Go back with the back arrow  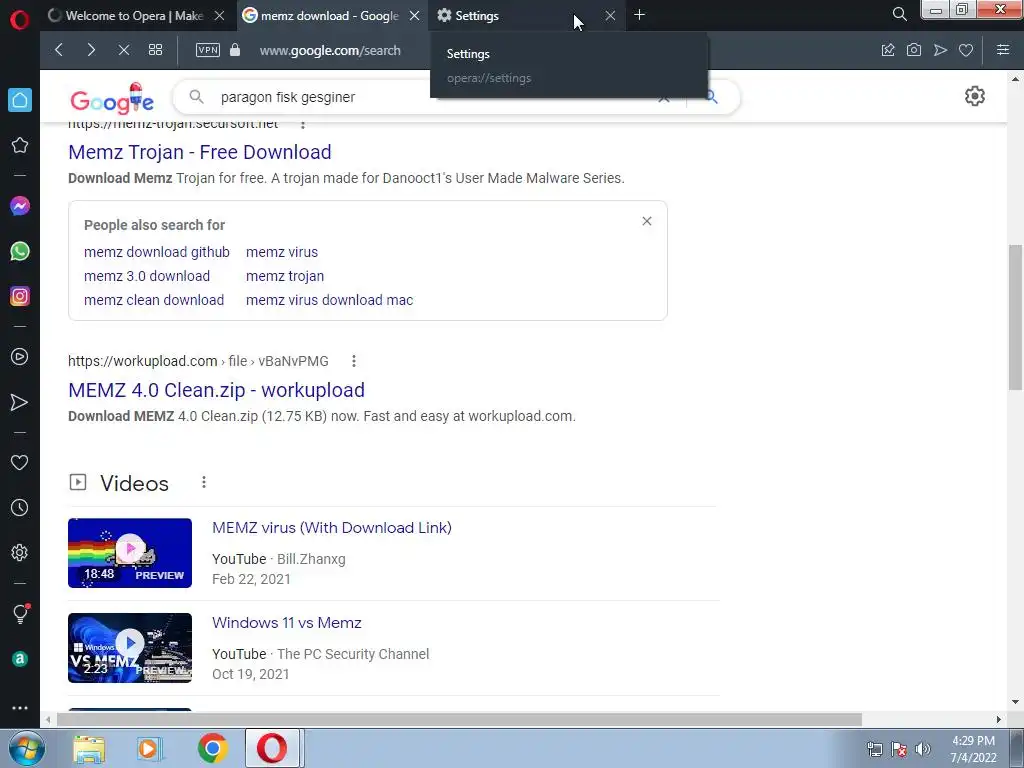(59, 50)
